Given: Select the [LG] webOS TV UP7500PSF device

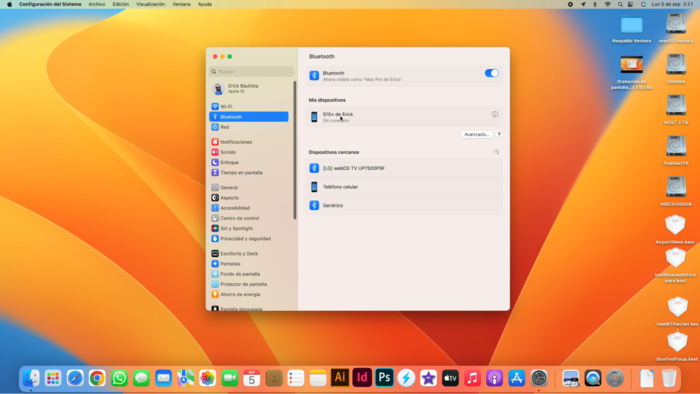Looking at the screenshot, I should (x=404, y=168).
